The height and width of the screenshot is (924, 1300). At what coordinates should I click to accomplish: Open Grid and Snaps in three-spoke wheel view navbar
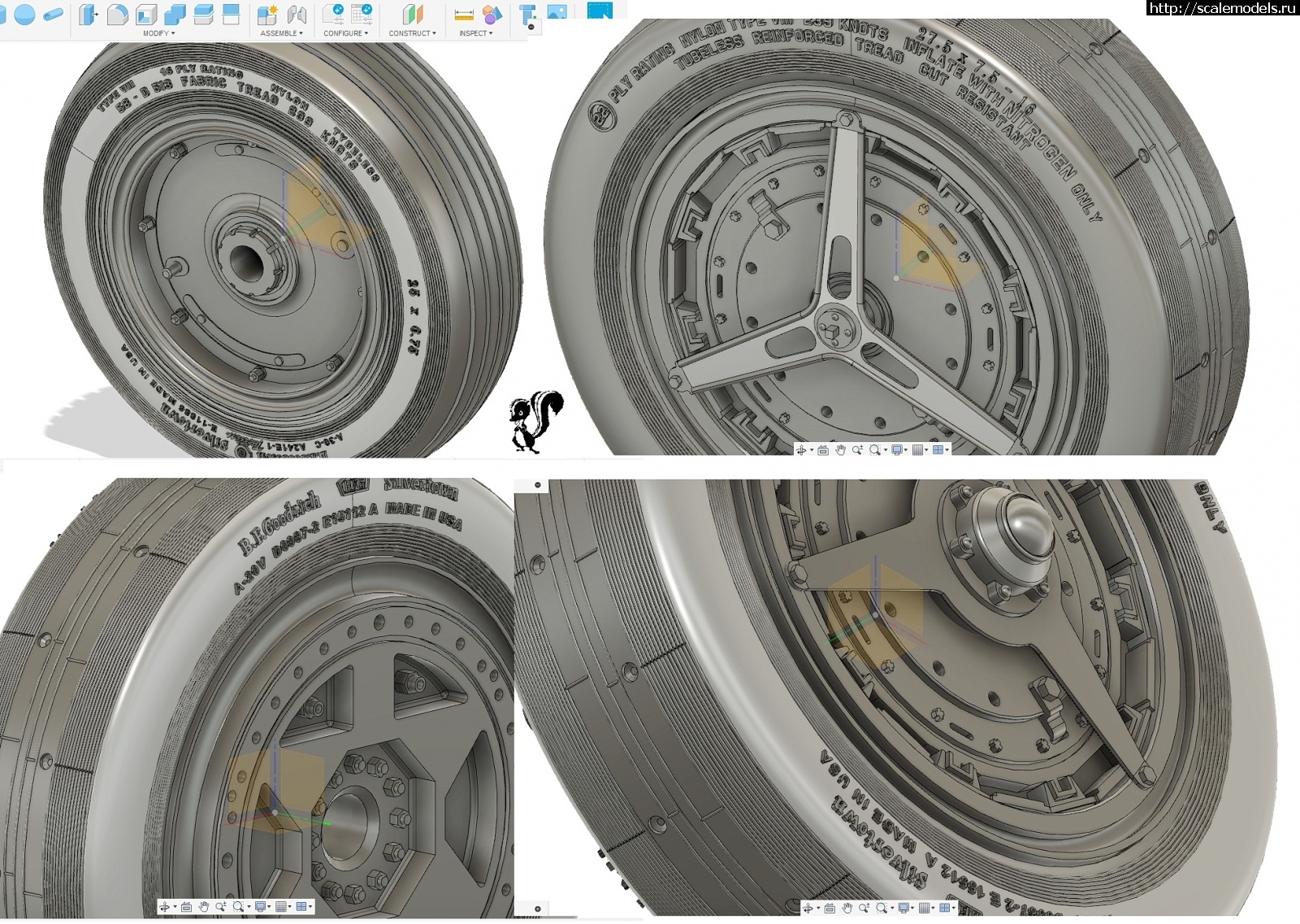coord(917,449)
